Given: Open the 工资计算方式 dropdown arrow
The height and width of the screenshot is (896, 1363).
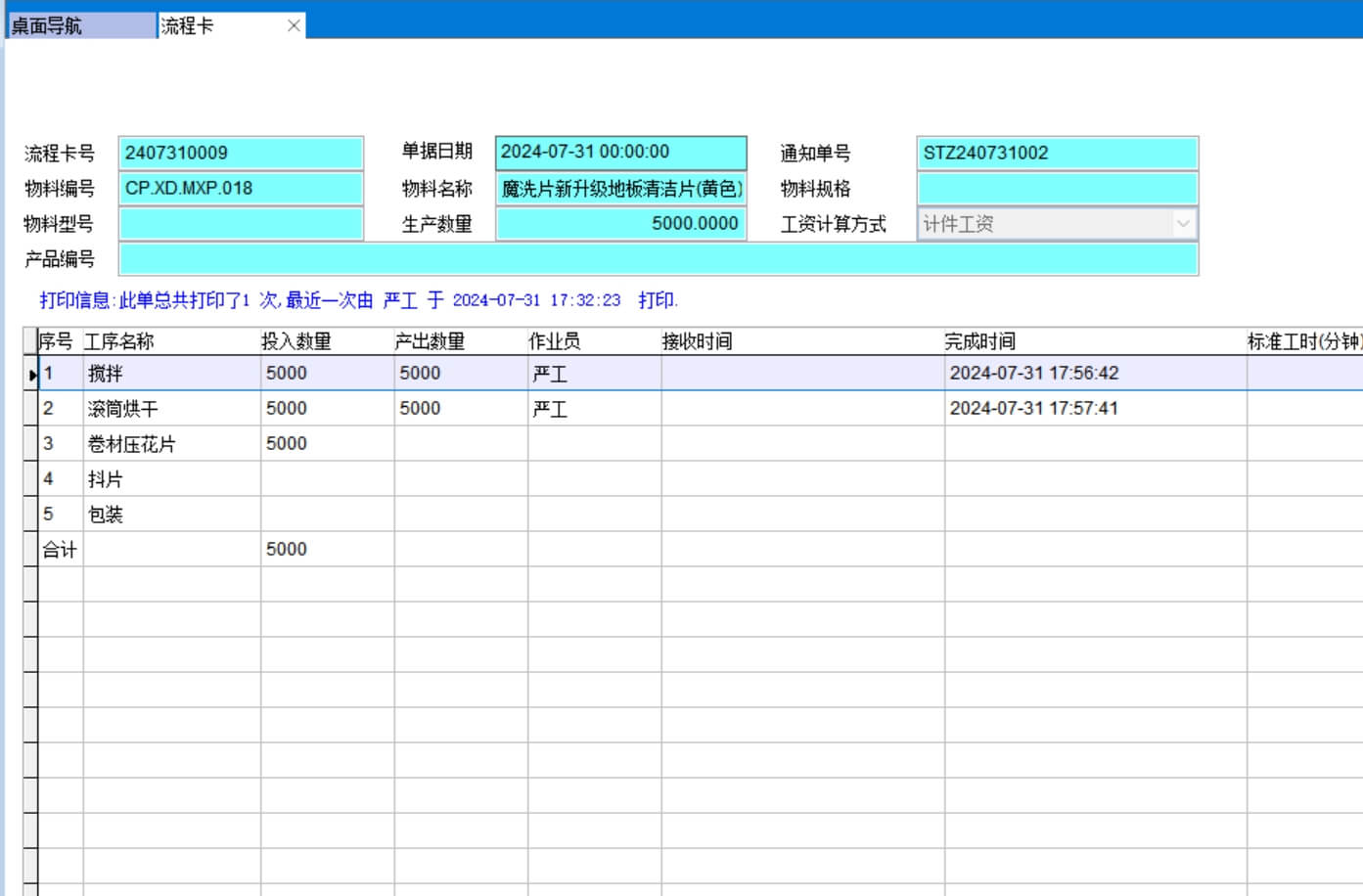Looking at the screenshot, I should point(1183,224).
